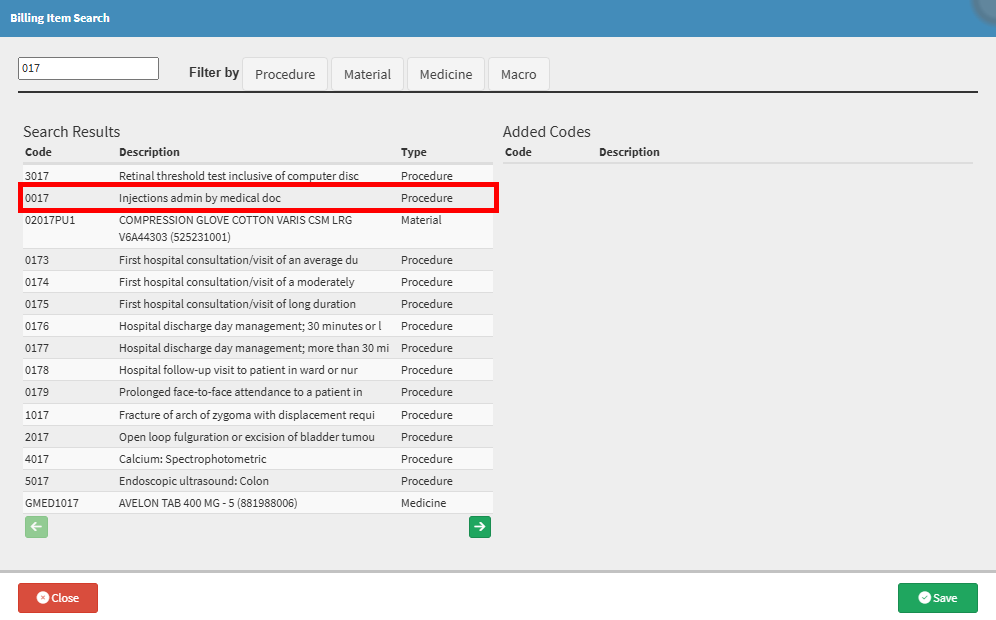
Task: Filter results by Procedure
Action: pyautogui.click(x=285, y=74)
